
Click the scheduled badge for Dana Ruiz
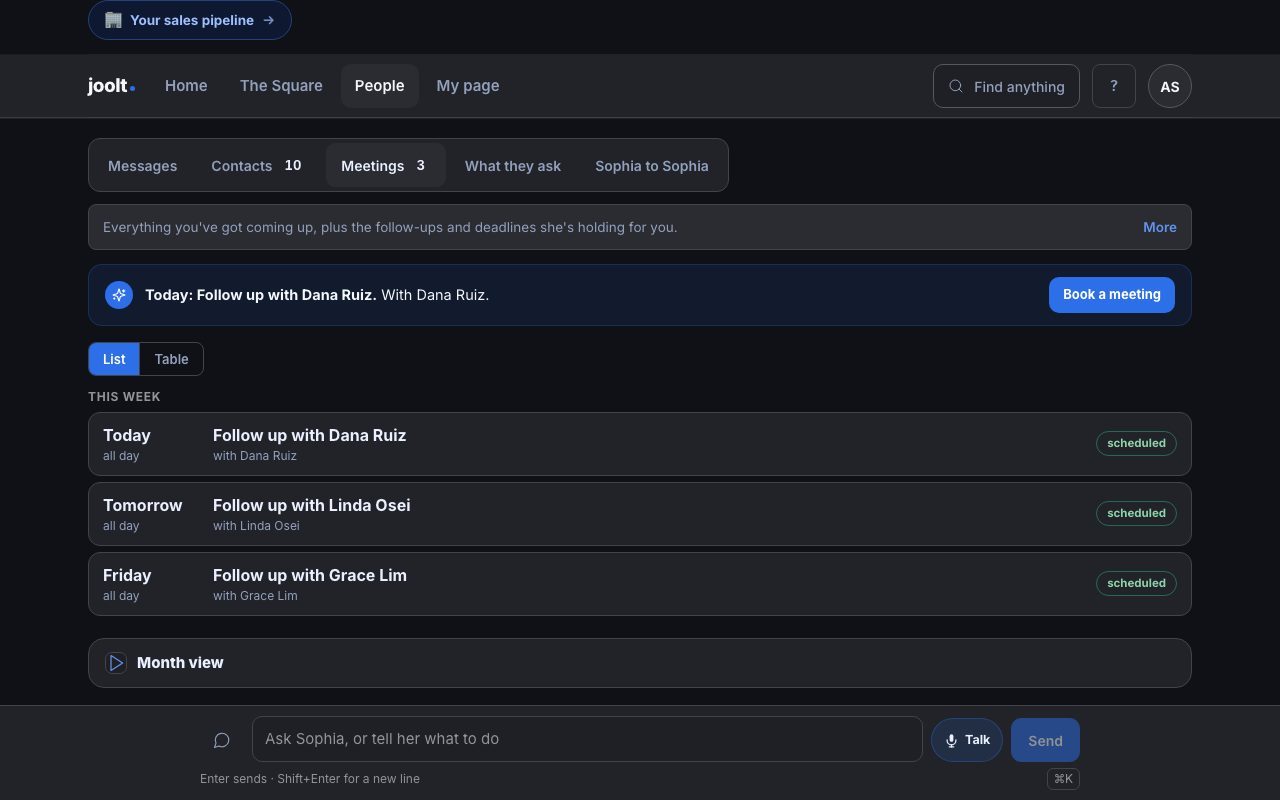click(x=1136, y=443)
